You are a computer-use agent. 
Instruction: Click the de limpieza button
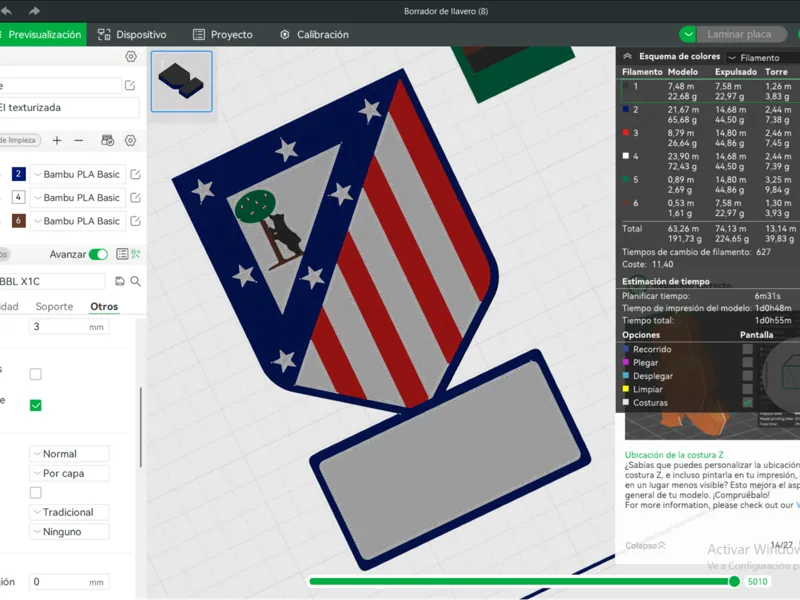[19, 140]
